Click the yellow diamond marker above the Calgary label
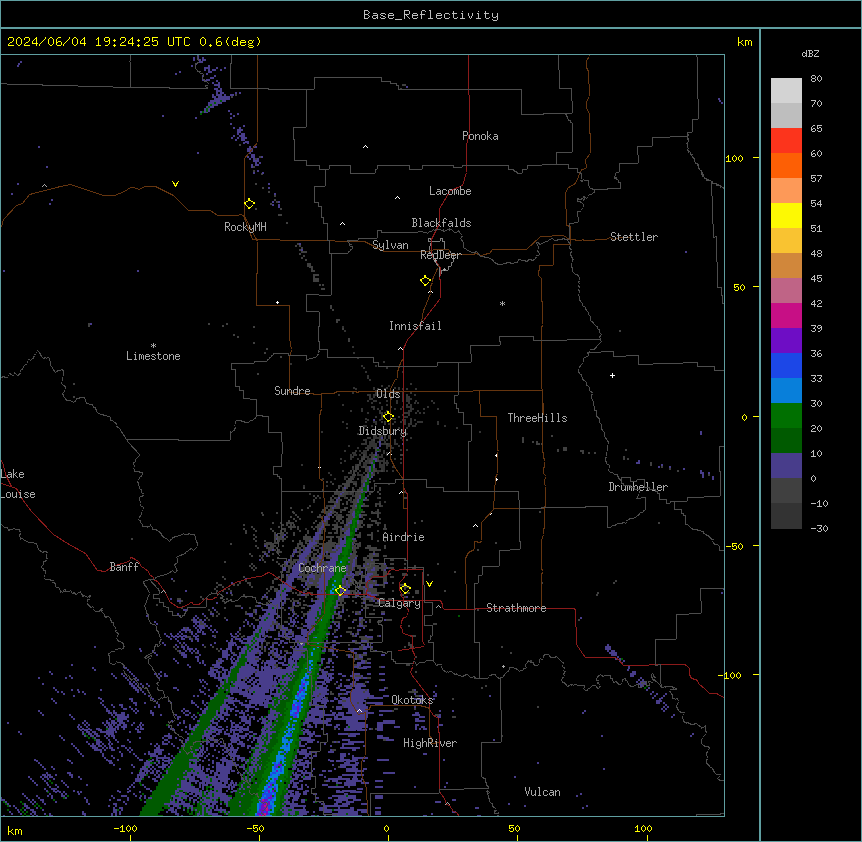This screenshot has width=862, height=842. 405,589
